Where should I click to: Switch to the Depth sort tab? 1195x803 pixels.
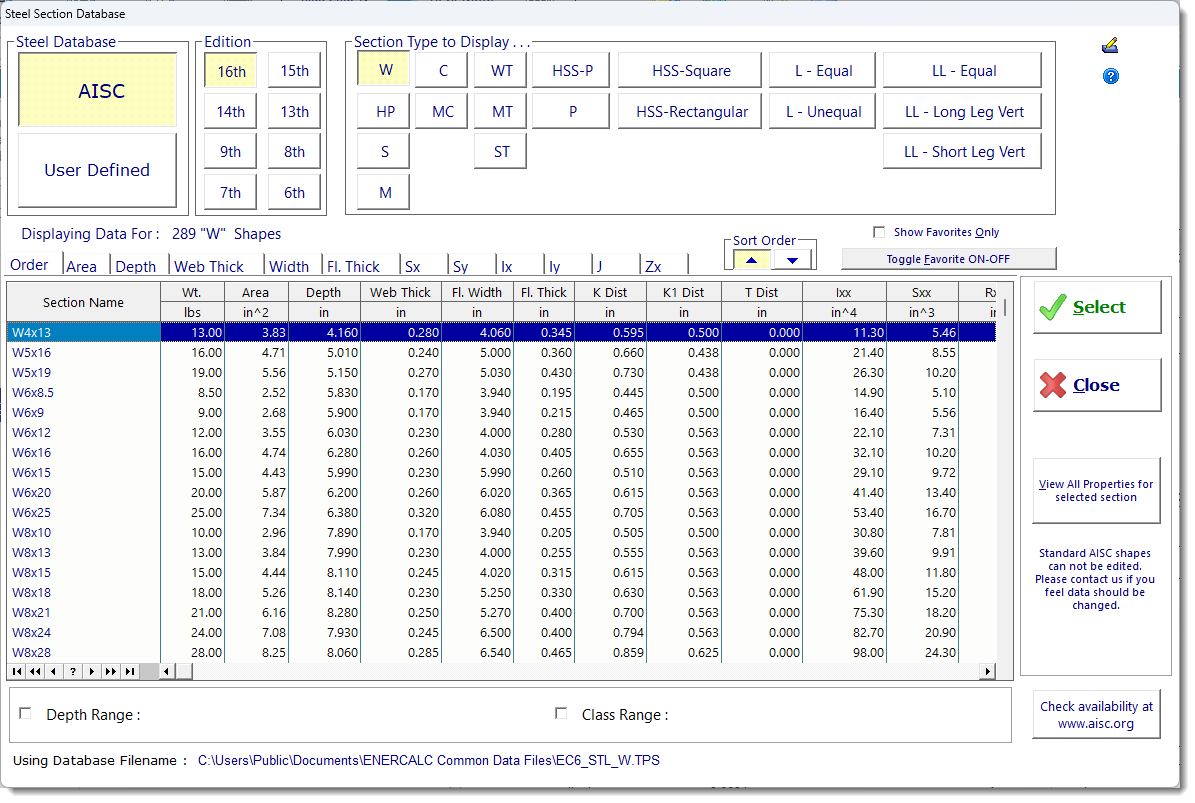point(136,267)
